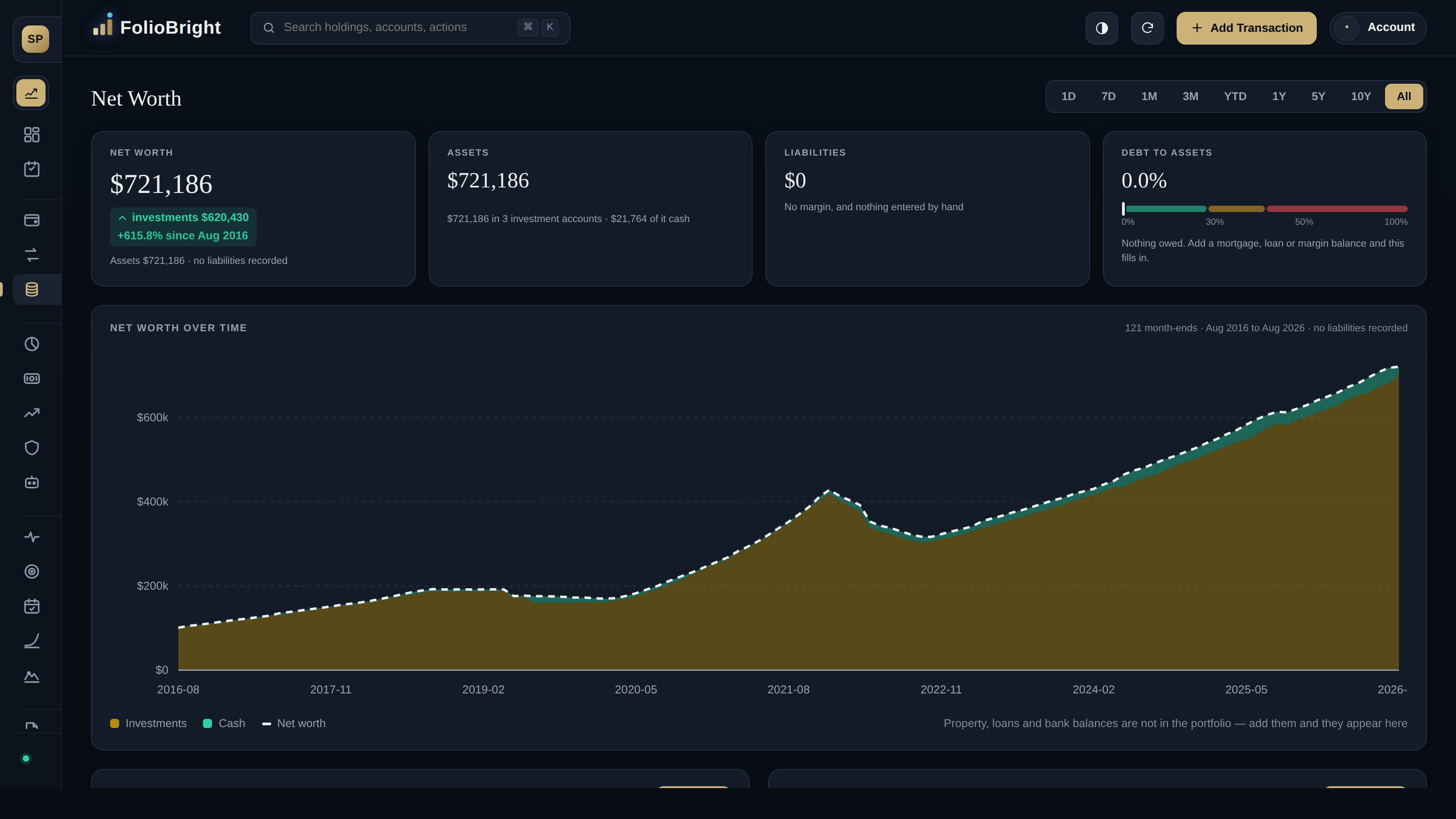
Task: Click the refresh icon in the header
Action: pos(1147,28)
